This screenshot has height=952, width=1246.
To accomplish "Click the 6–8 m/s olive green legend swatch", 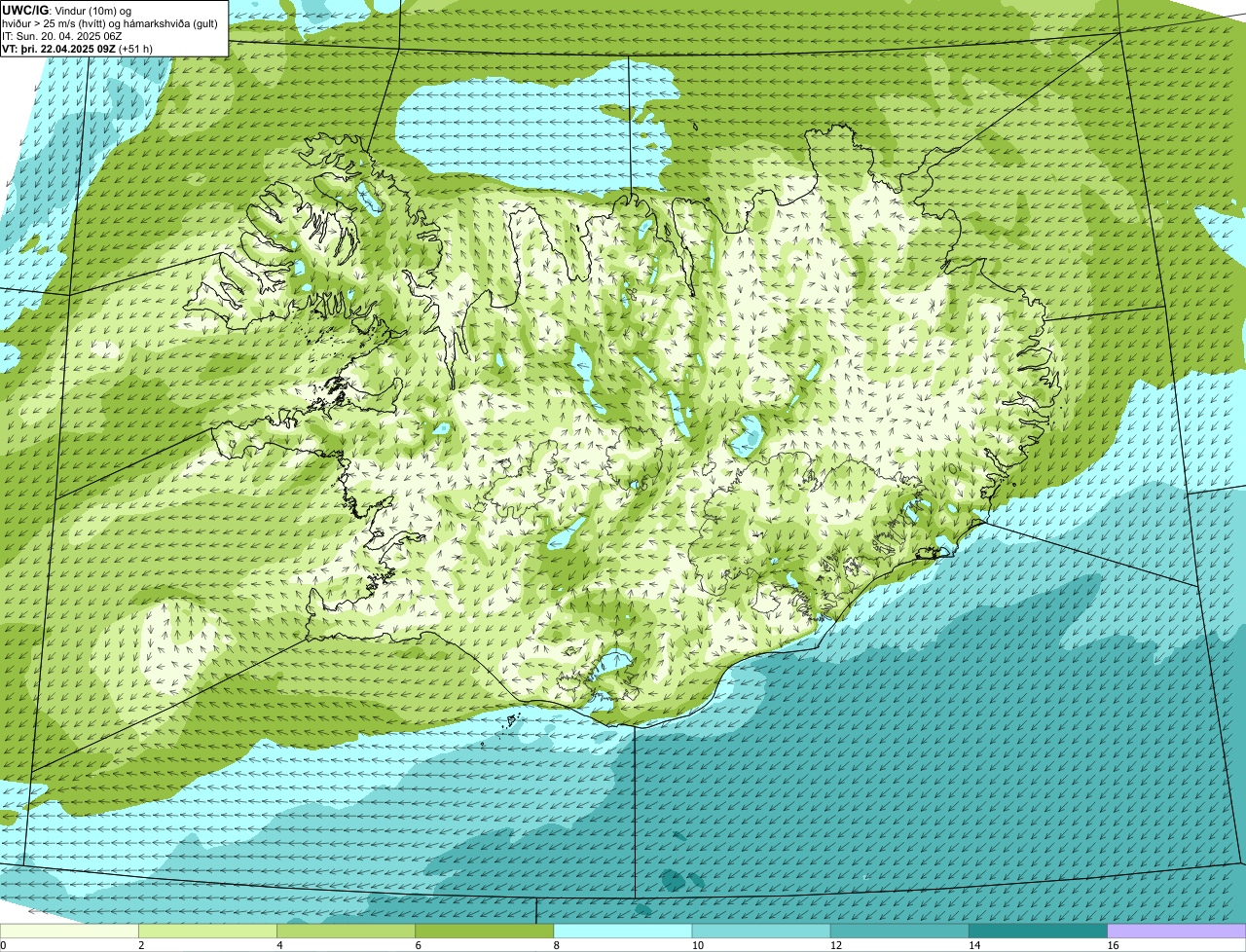I will tap(485, 931).
